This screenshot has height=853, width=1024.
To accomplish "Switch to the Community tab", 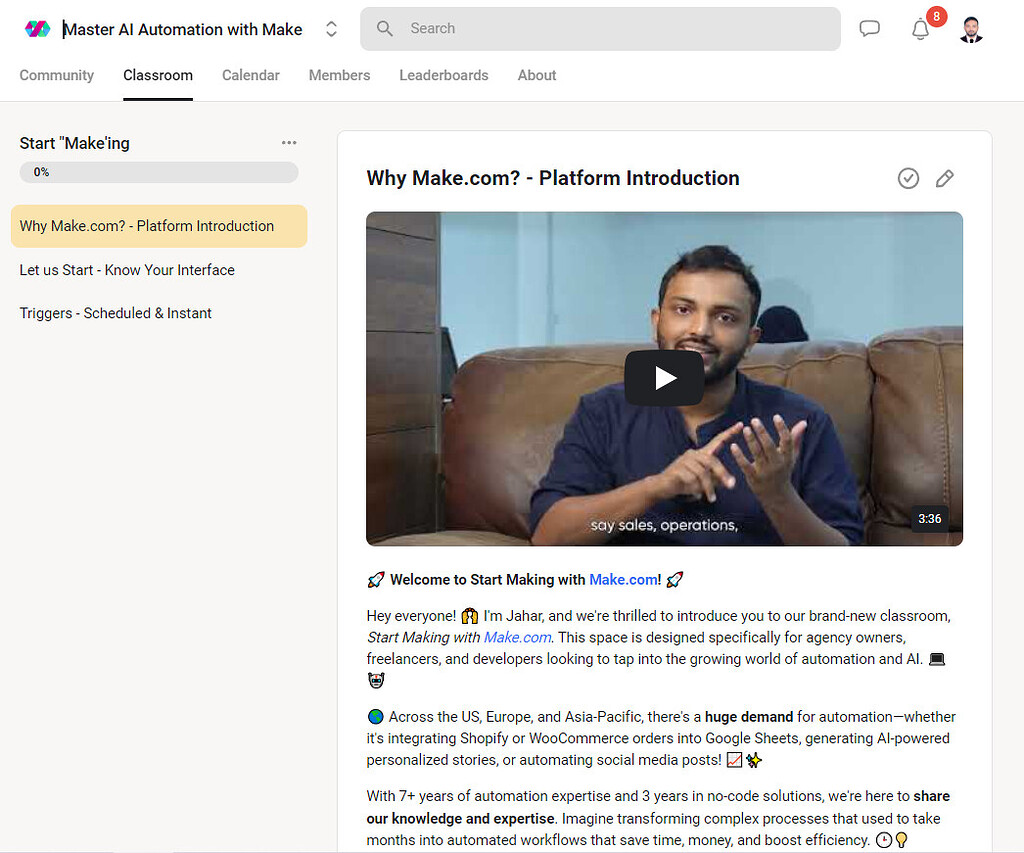I will (57, 75).
